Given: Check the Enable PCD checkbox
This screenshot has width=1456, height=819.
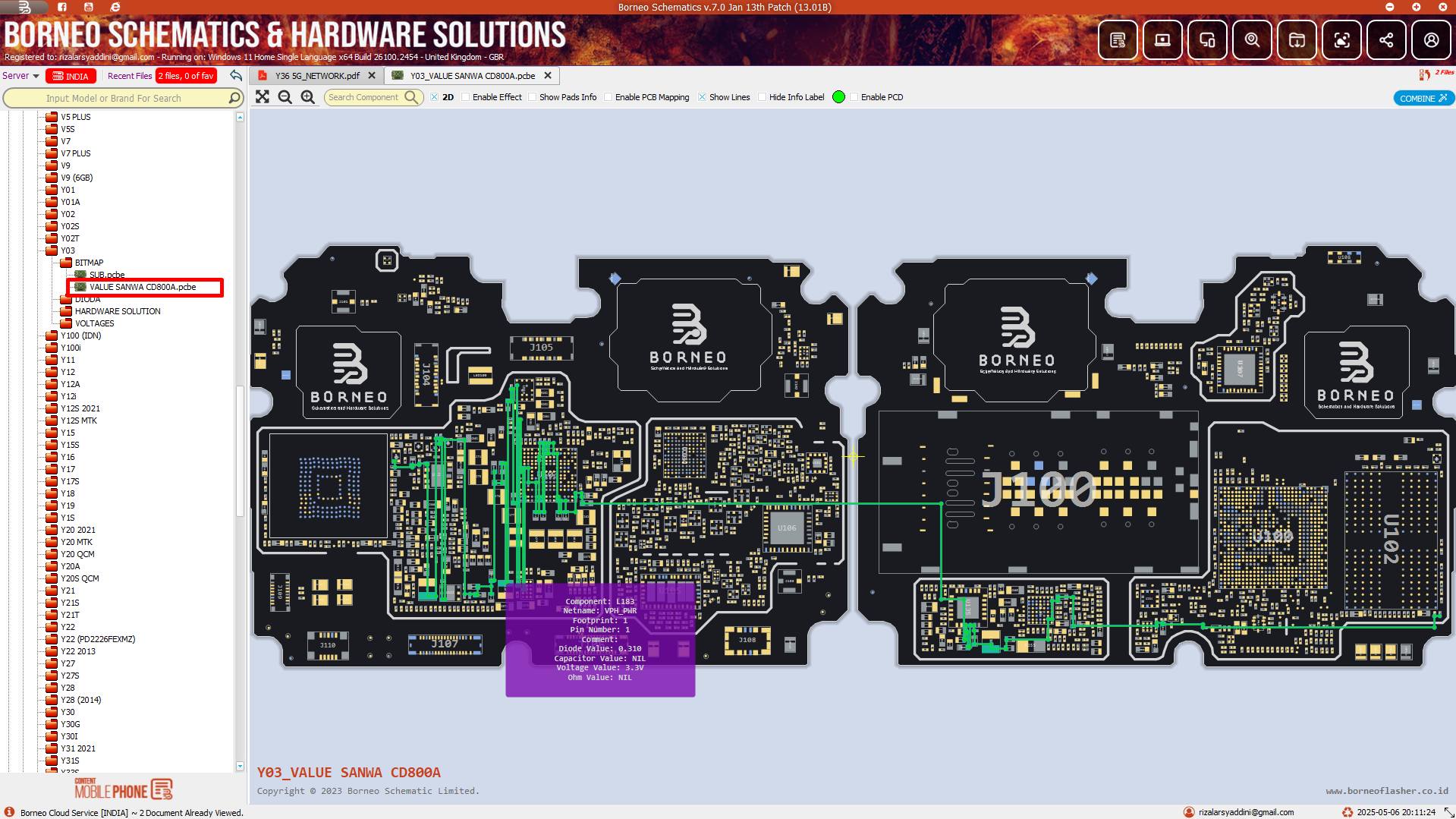Looking at the screenshot, I should (854, 97).
